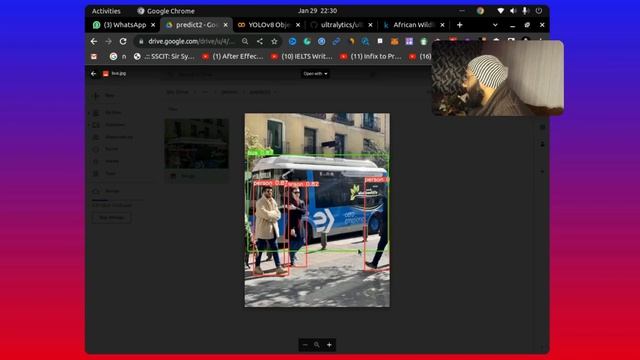Click the bus detection preview image

[x=317, y=210]
